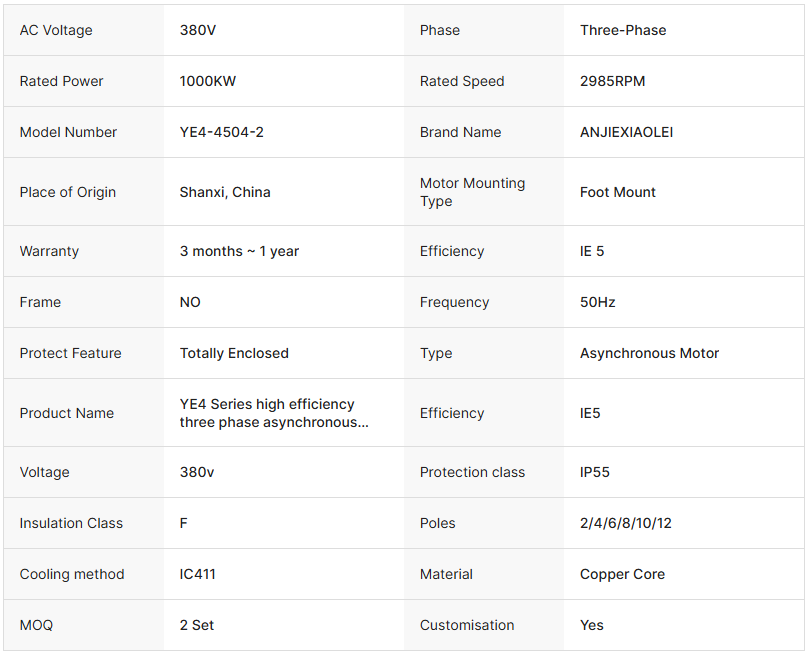Select the Asynchronous Motor type value
Image resolution: width=810 pixels, height=661 pixels.
[649, 353]
